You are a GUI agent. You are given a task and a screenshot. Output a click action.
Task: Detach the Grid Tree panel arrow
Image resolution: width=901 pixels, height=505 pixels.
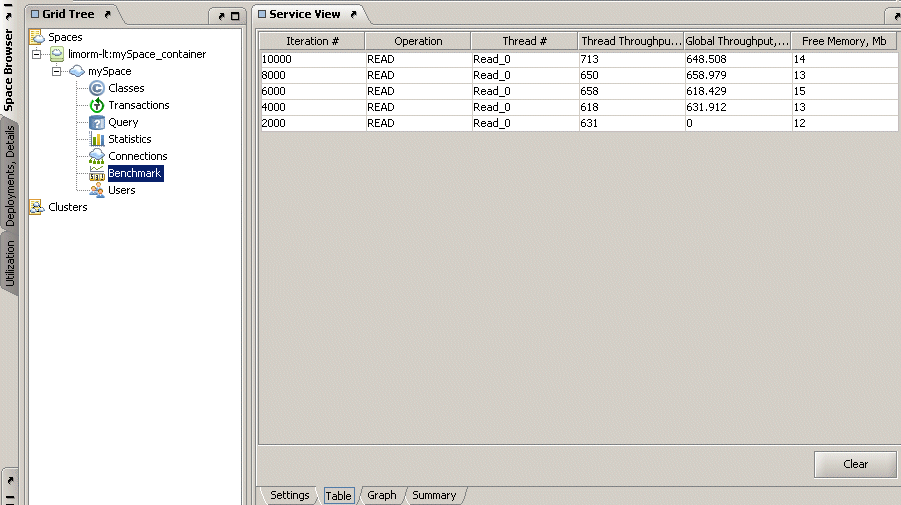(x=107, y=14)
